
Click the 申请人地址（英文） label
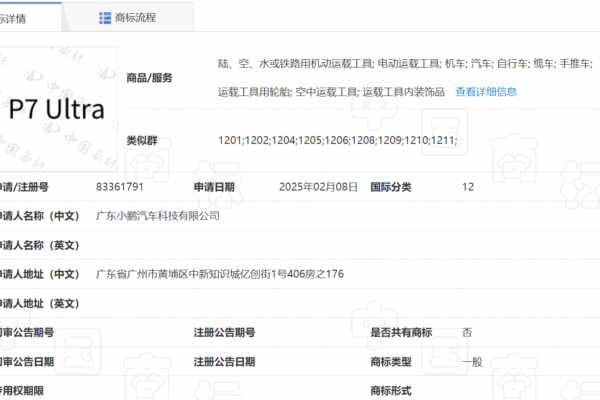[39, 304]
